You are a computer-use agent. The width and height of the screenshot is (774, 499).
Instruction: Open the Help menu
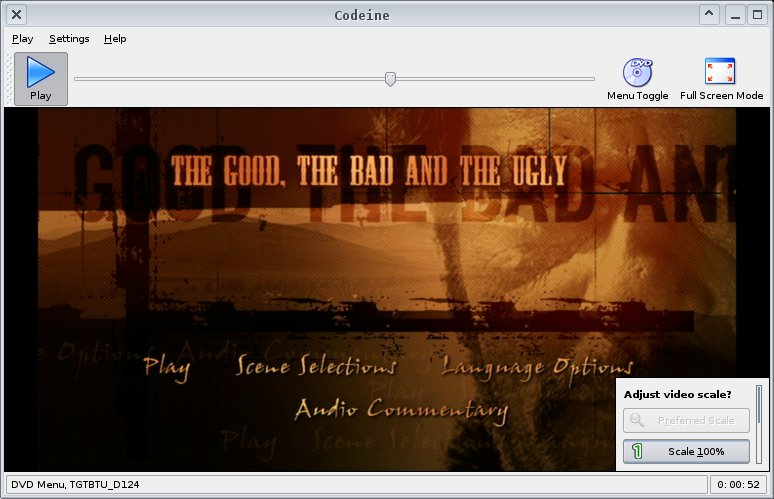[115, 38]
